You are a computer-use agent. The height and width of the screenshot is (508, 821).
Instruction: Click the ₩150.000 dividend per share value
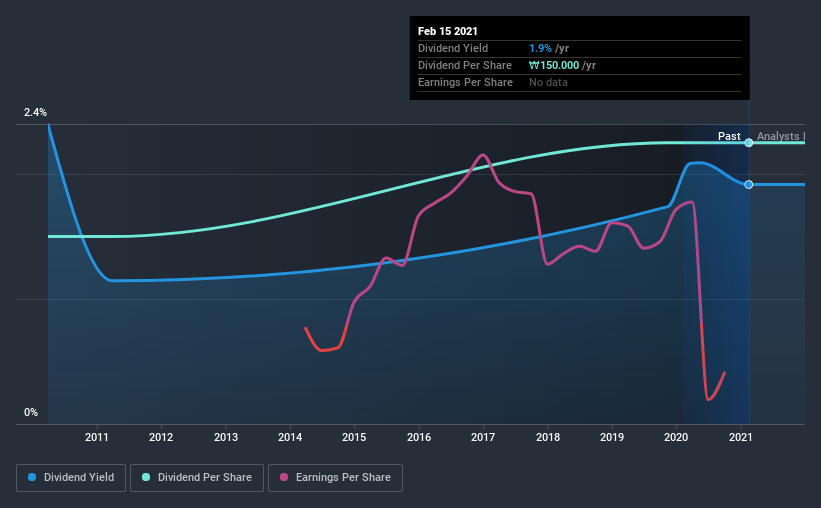(554, 65)
